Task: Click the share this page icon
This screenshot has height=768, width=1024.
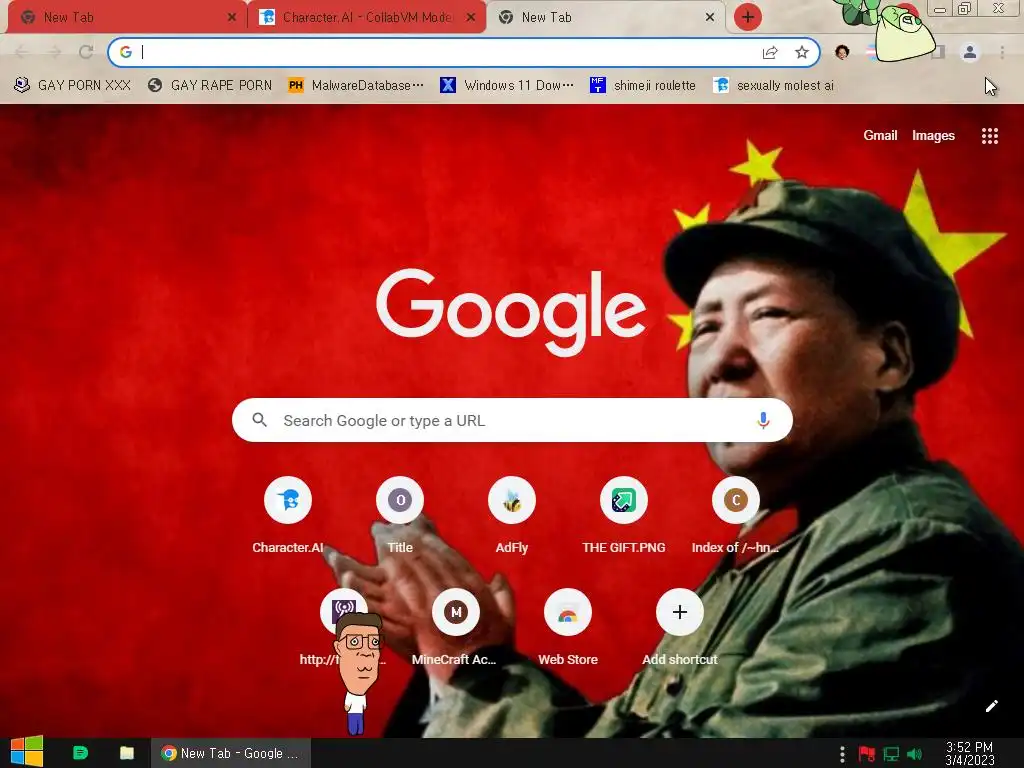Action: point(770,52)
